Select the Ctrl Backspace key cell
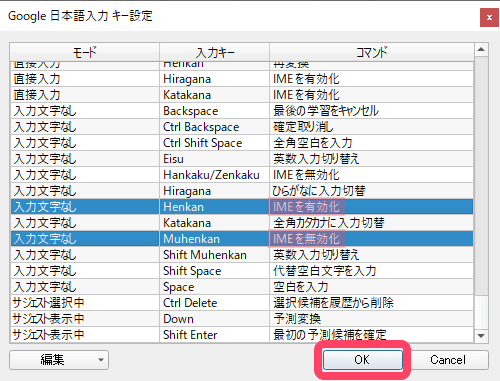The image size is (500, 381). [214, 127]
